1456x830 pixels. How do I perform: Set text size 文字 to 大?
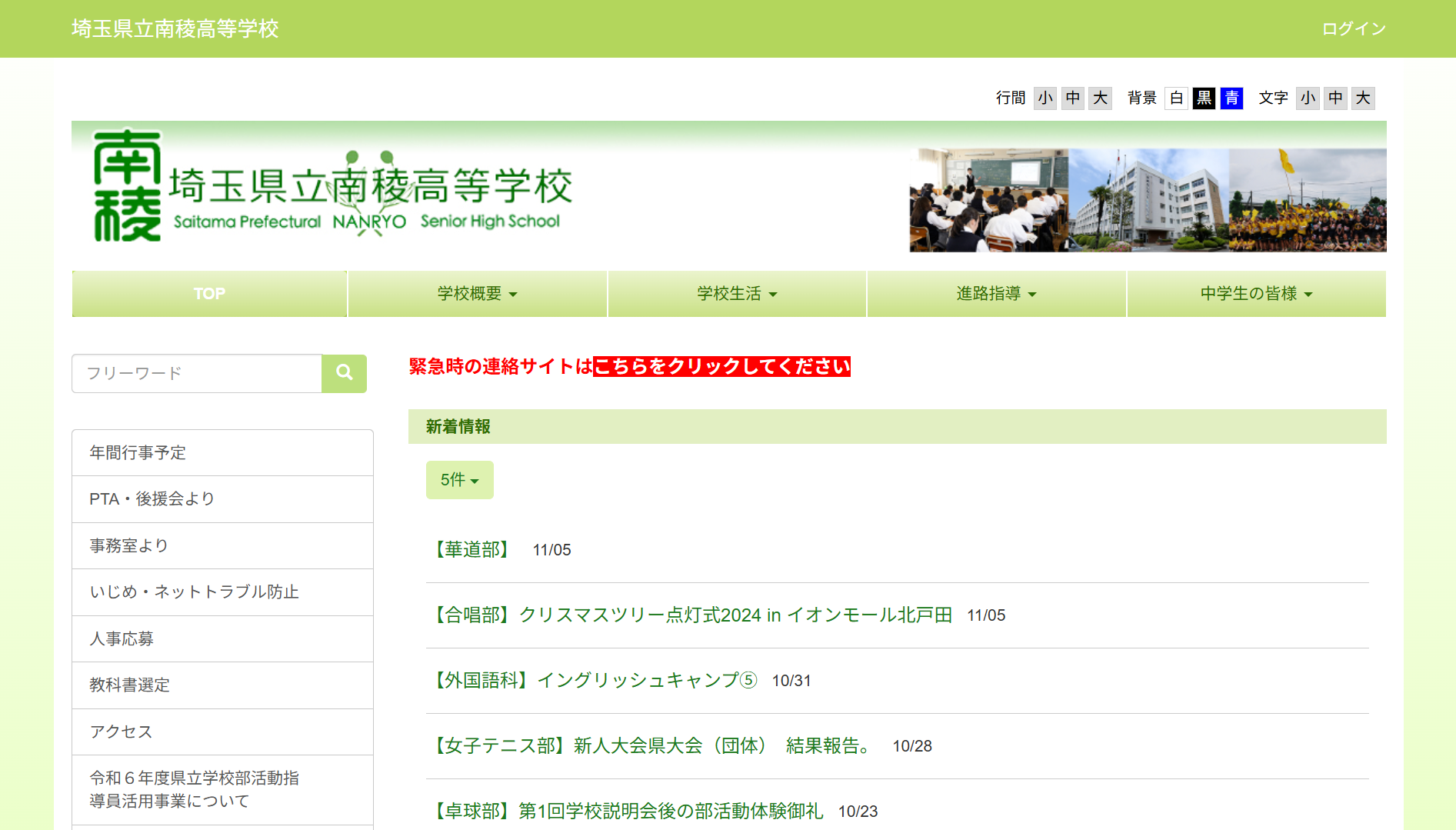click(1363, 98)
